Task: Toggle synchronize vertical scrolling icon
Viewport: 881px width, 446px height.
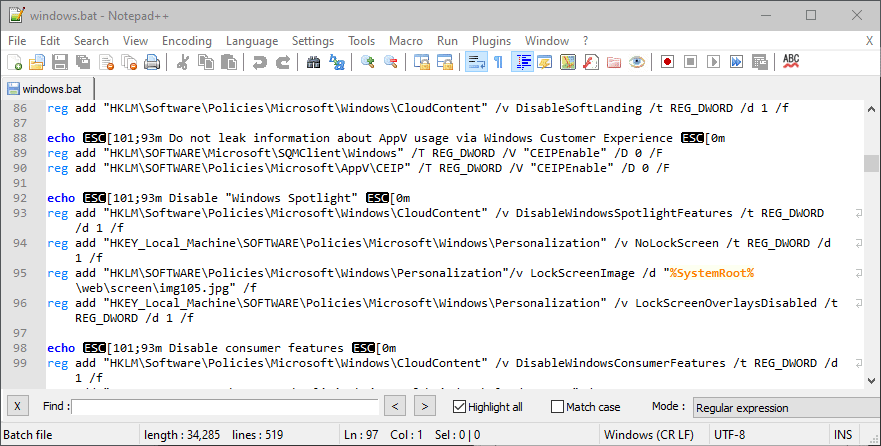Action: point(421,62)
